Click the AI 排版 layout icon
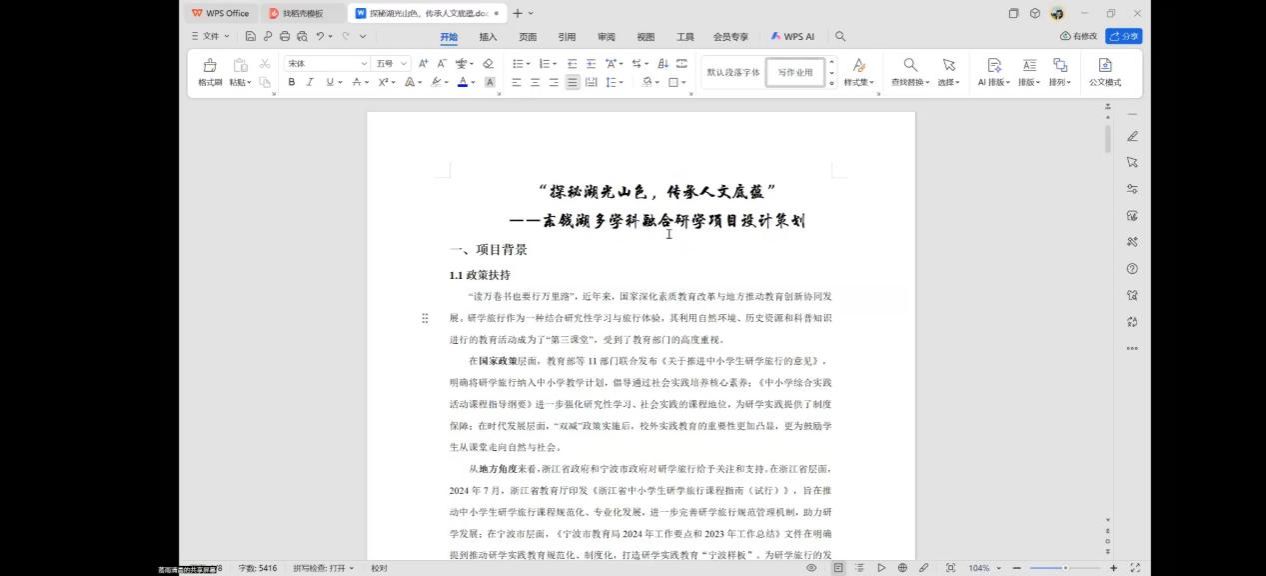1266x576 pixels. pos(993,71)
